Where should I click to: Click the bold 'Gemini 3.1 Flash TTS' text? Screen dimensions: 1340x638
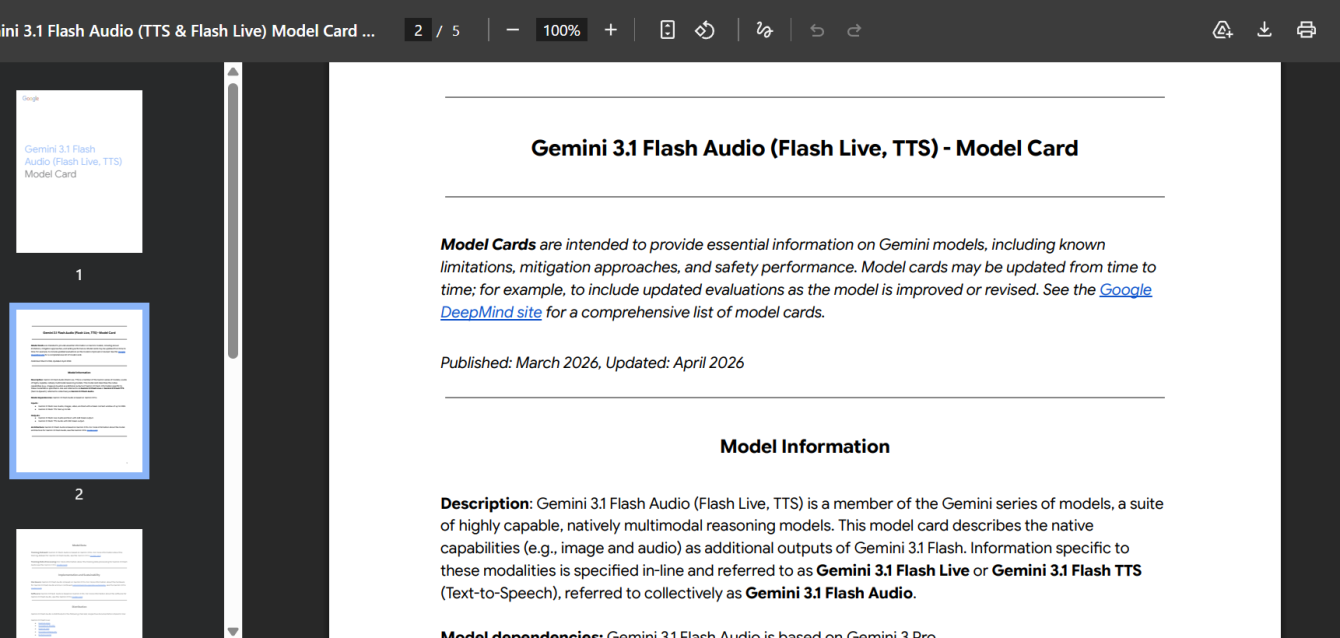click(x=1066, y=570)
